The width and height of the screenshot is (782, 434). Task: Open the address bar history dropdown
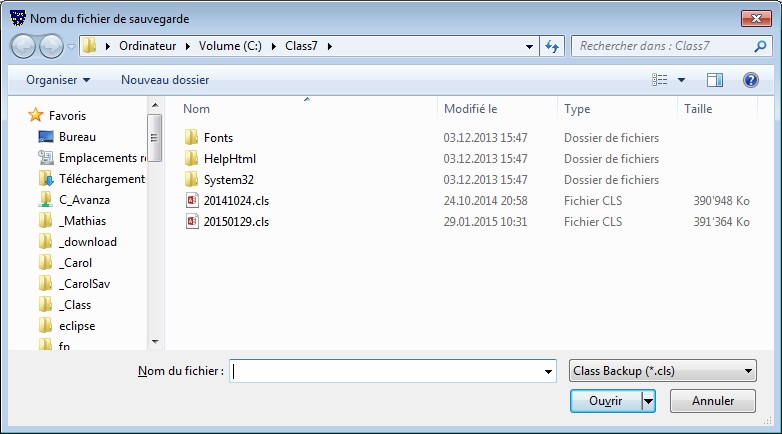pyautogui.click(x=529, y=46)
